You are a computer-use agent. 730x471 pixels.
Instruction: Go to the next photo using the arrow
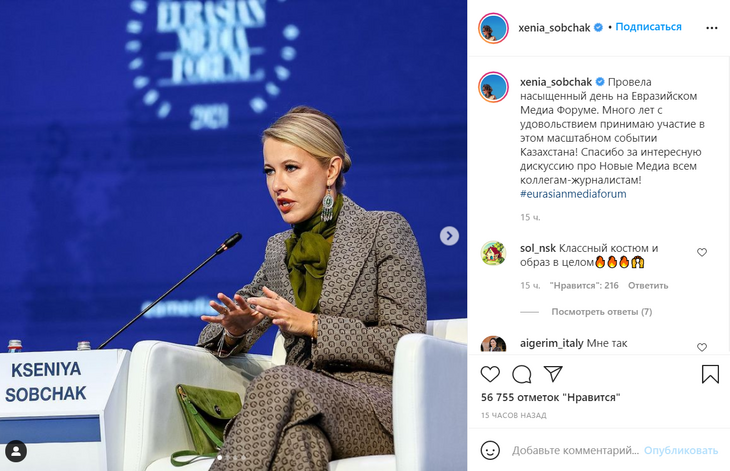(449, 236)
